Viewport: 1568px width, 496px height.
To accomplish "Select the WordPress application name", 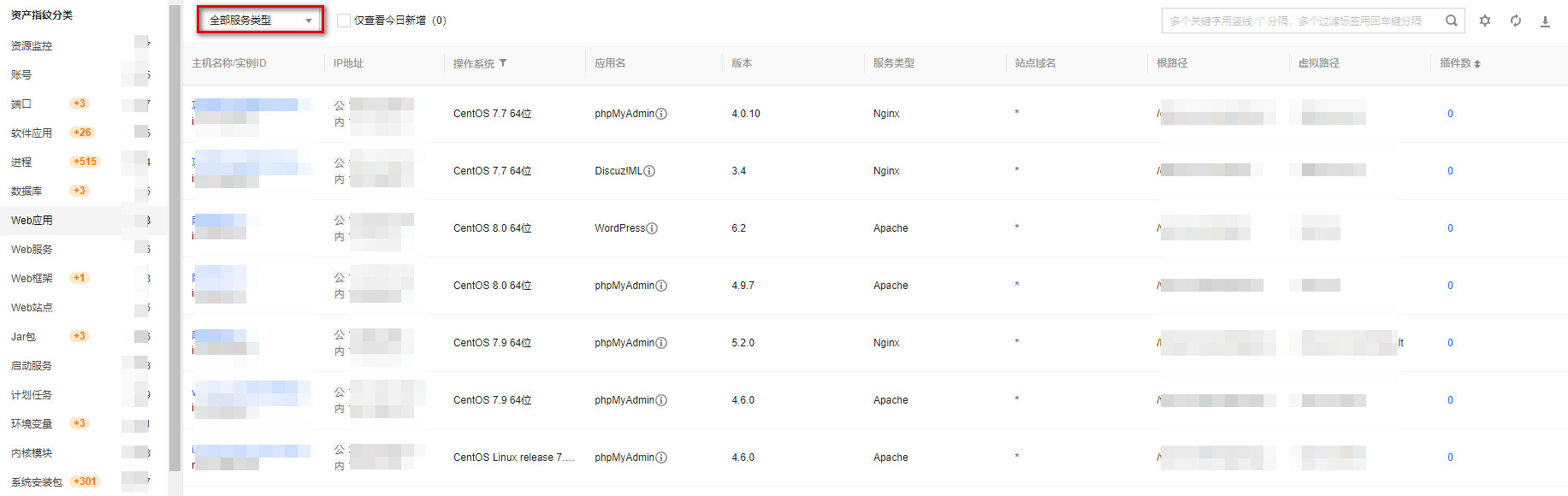I will 620,228.
